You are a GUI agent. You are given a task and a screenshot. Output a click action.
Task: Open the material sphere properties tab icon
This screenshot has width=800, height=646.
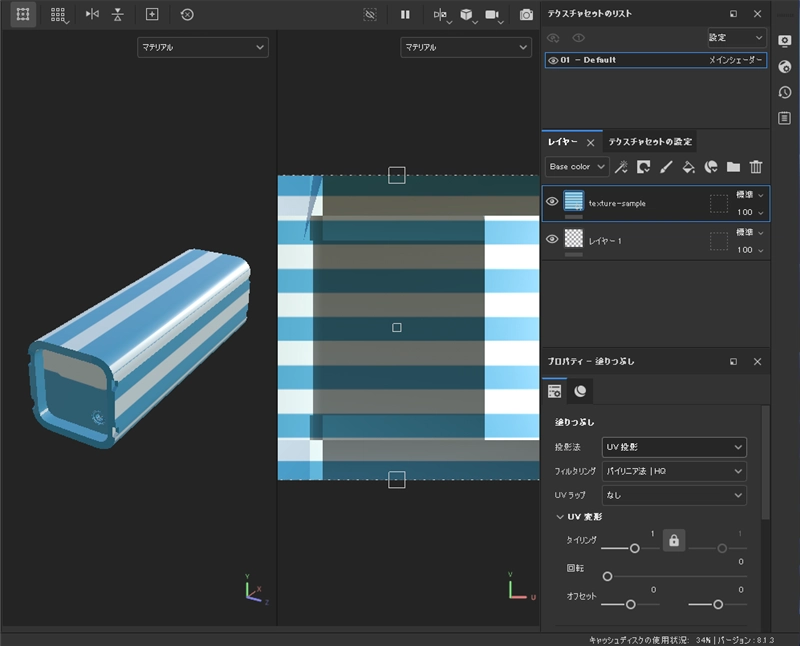pos(580,391)
